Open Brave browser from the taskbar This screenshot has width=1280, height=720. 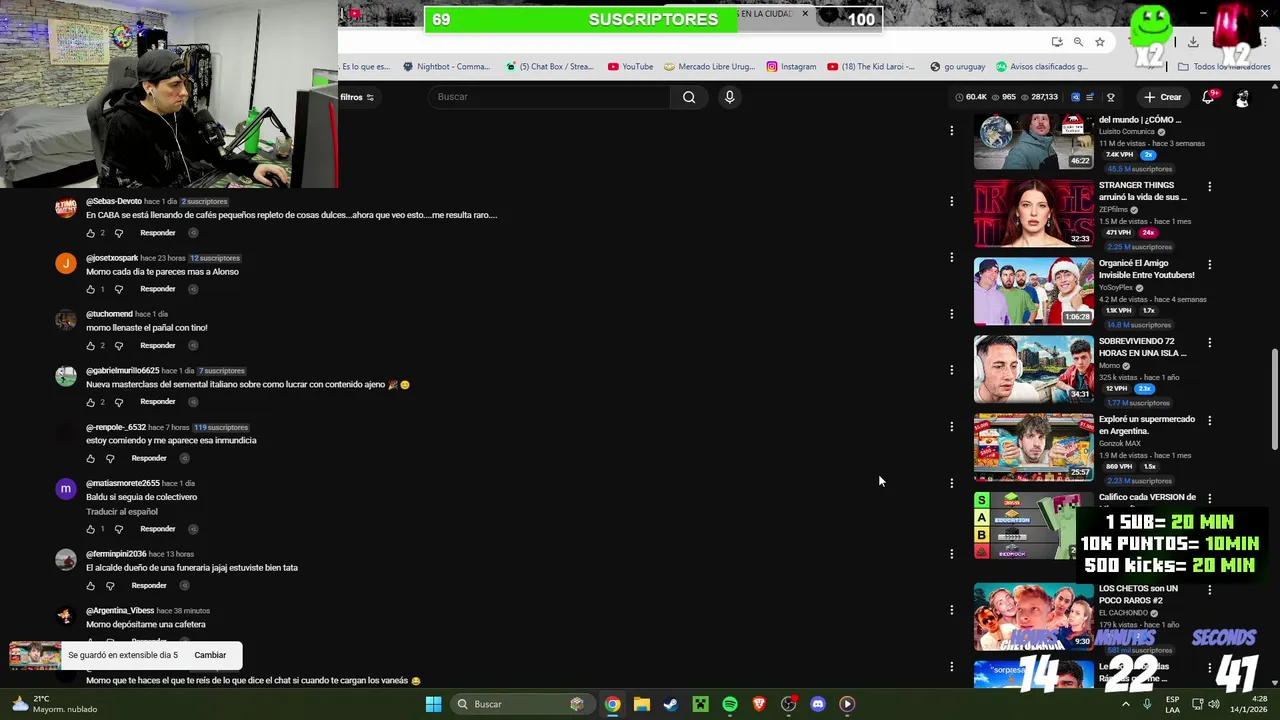[759, 704]
